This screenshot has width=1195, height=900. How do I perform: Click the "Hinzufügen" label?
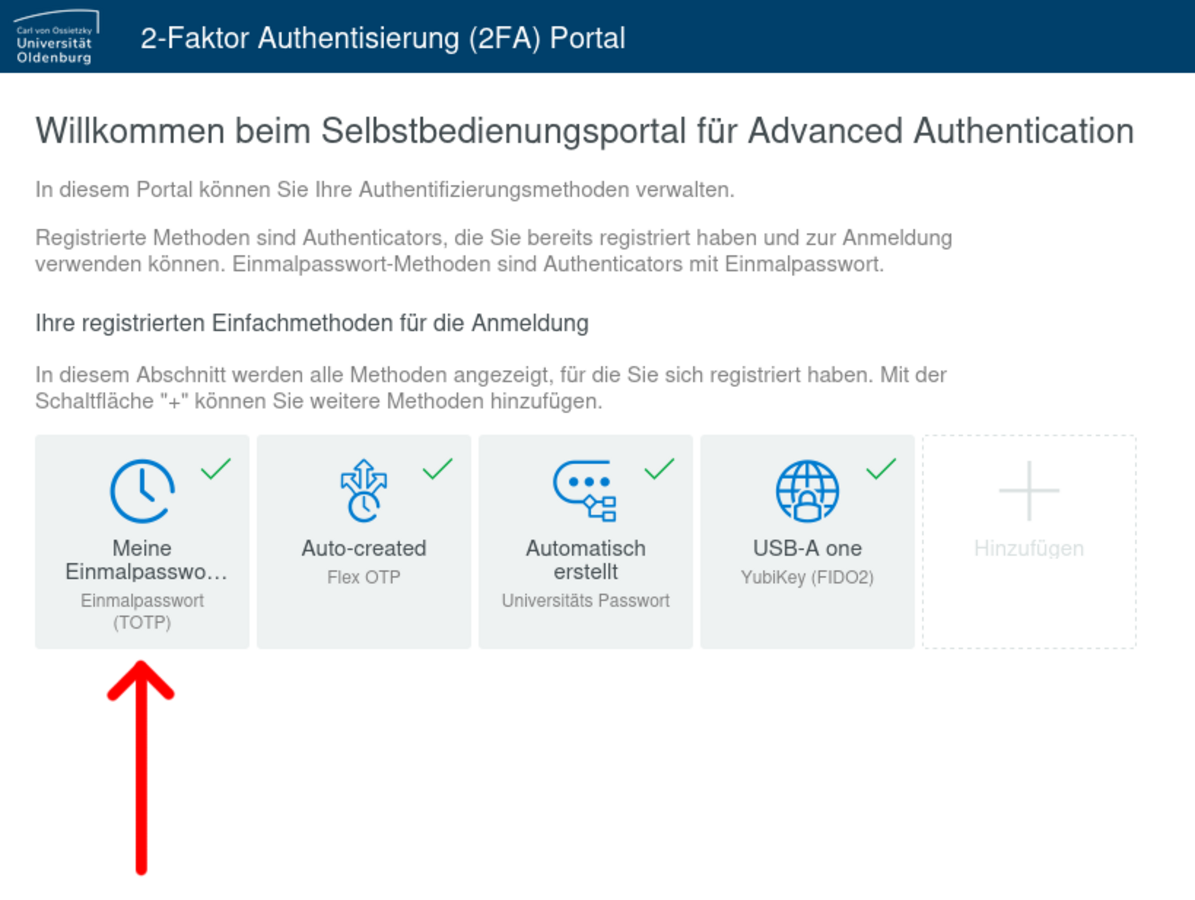point(1029,548)
